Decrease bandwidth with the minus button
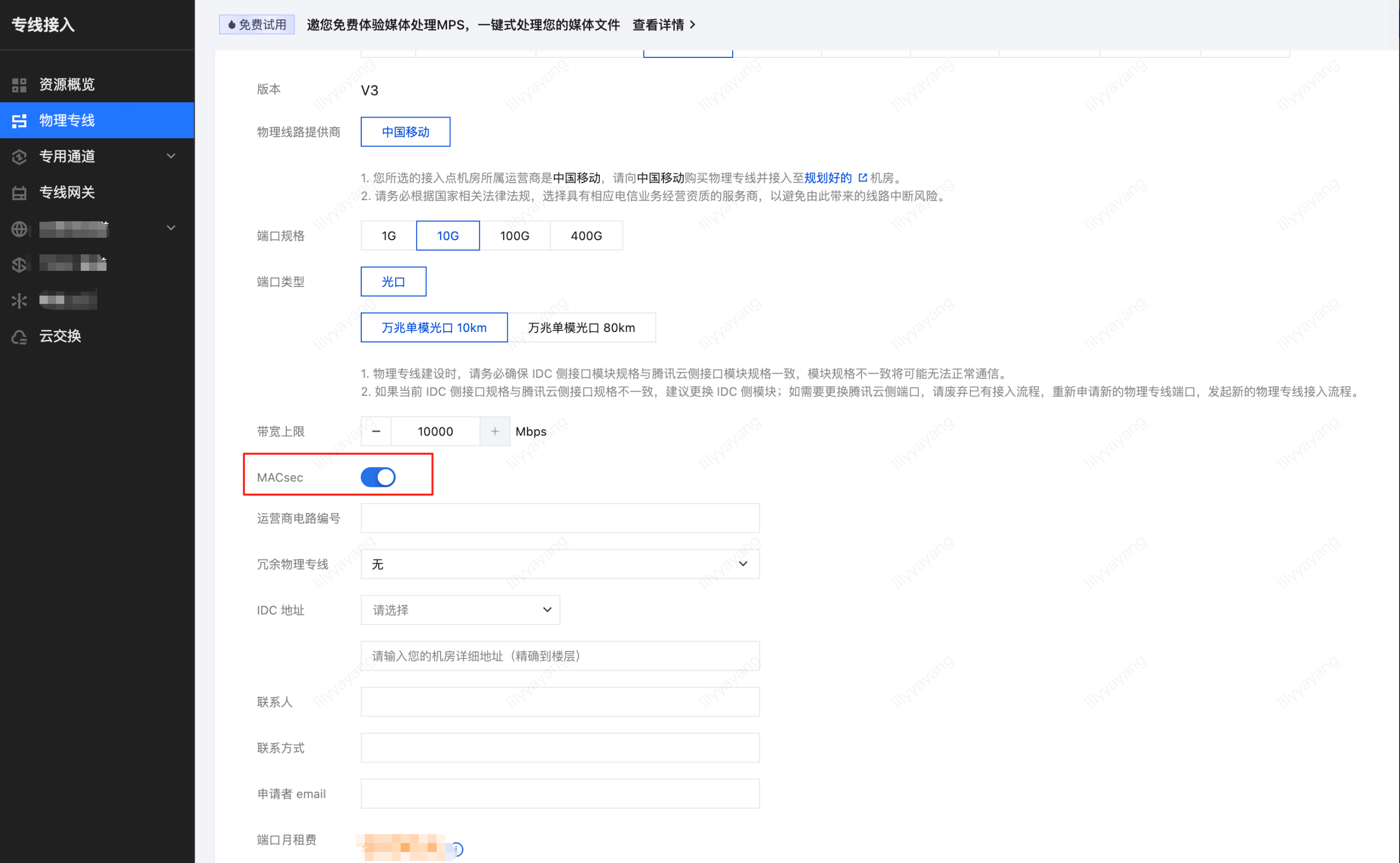The image size is (1400, 863). pos(376,431)
